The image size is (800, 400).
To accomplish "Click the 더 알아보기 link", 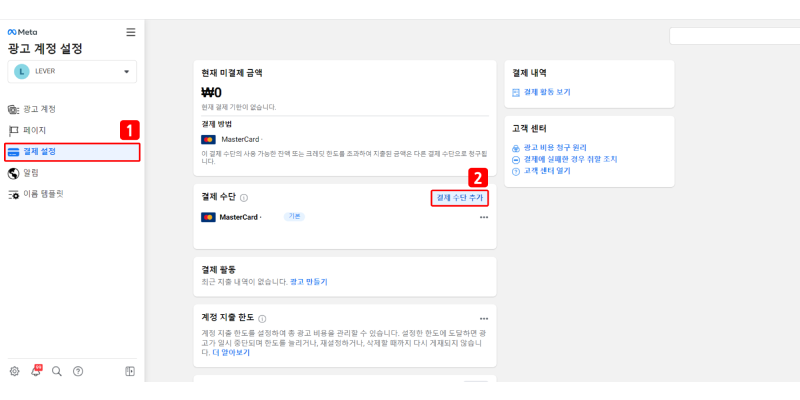I will [x=232, y=353].
